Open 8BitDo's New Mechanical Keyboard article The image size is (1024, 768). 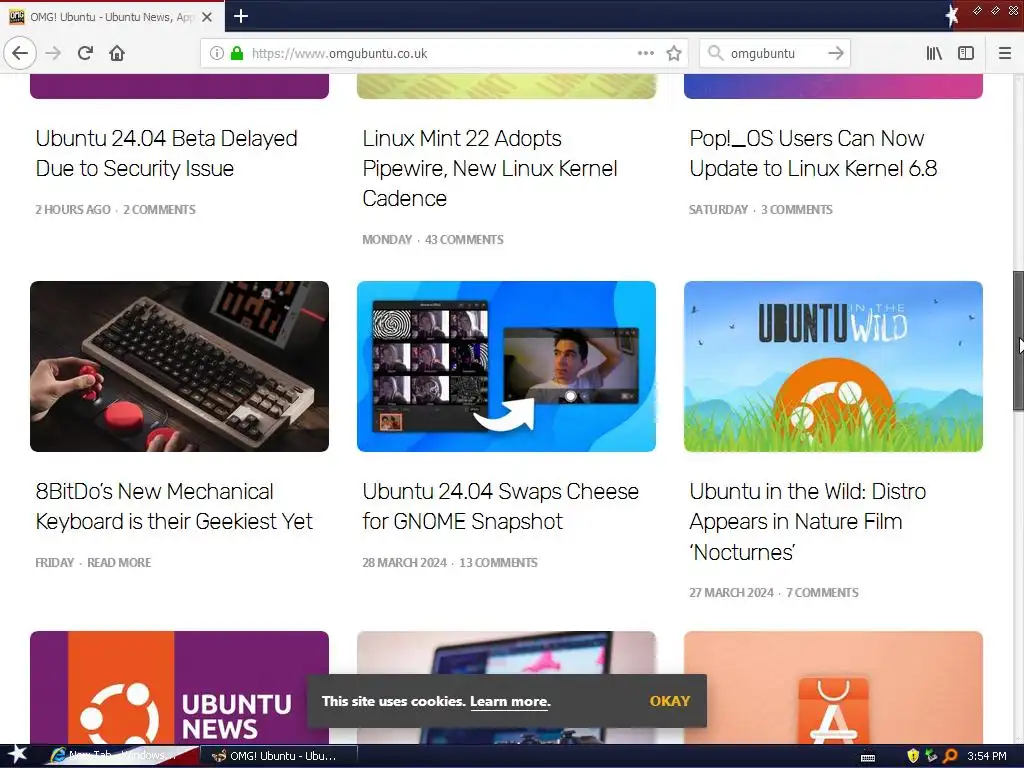(174, 507)
